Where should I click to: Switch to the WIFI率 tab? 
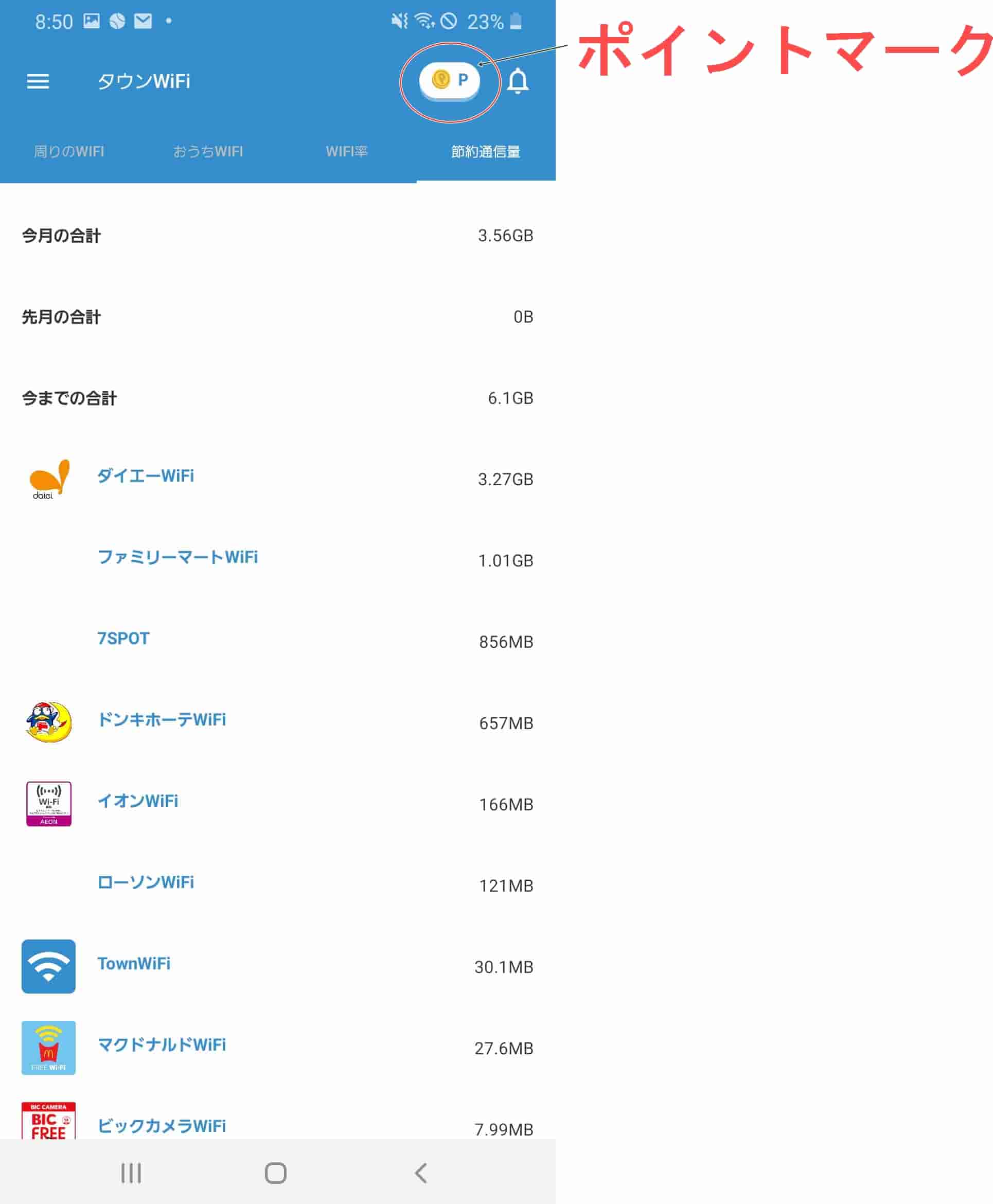pyautogui.click(x=347, y=152)
